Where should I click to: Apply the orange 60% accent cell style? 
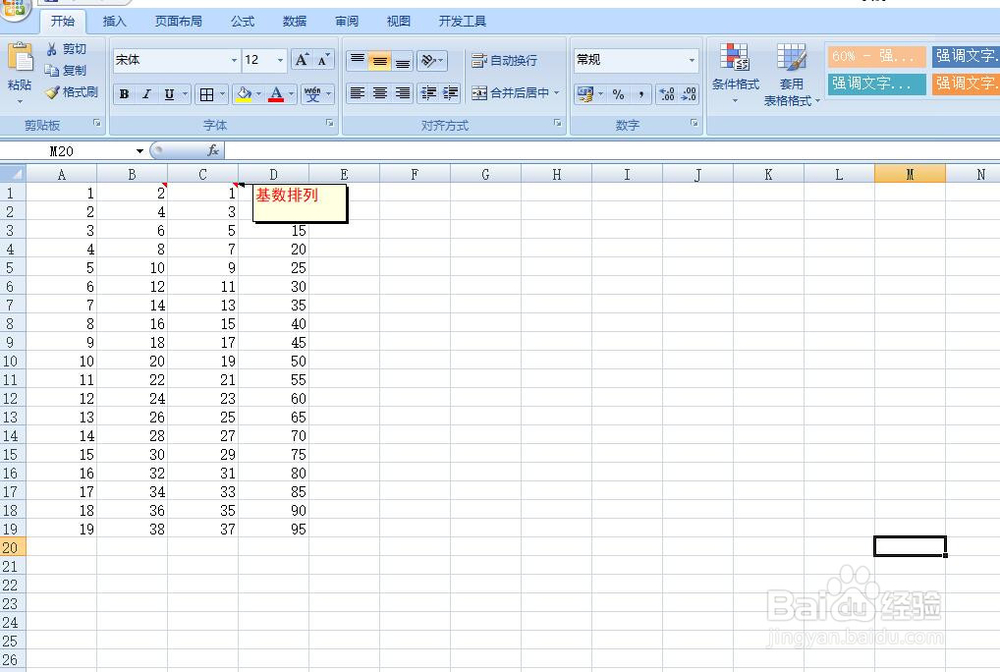coord(876,56)
